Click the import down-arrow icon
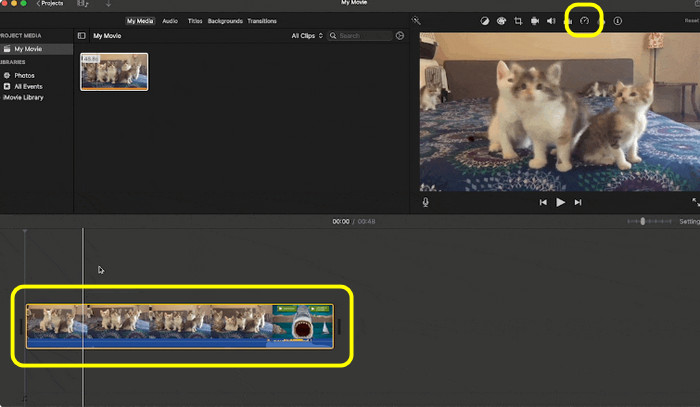The width and height of the screenshot is (700, 407). [108, 4]
